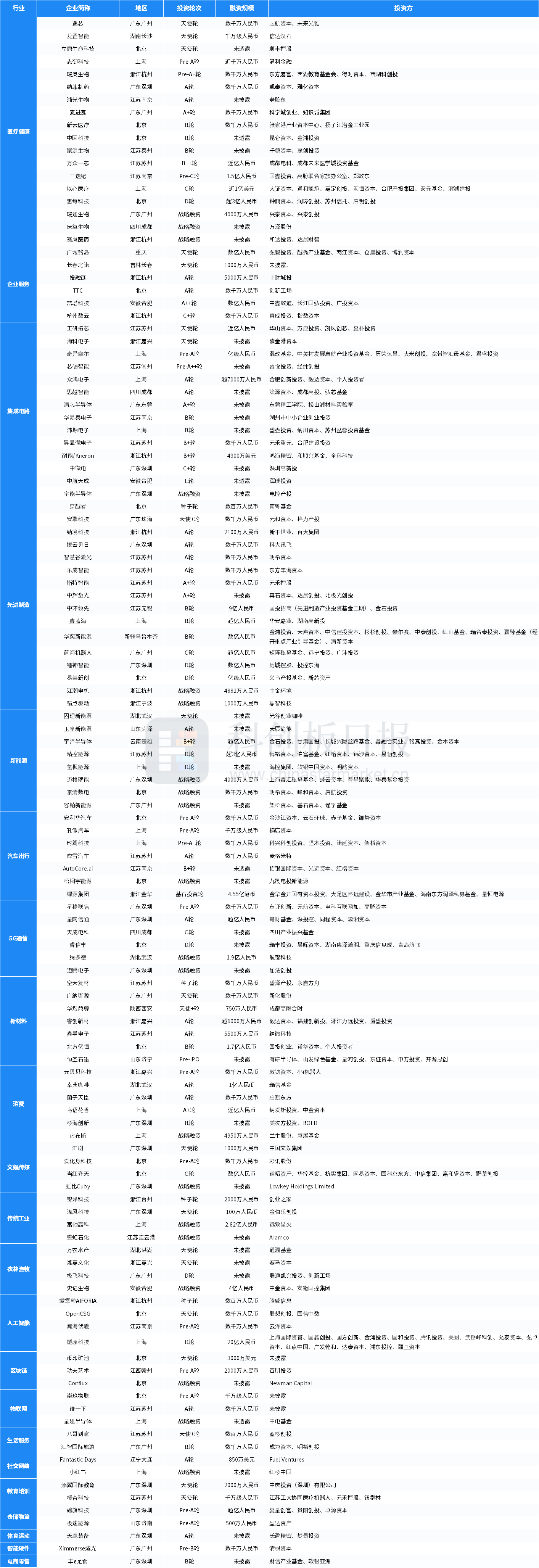Click company name Conflux

[x=78, y=1384]
